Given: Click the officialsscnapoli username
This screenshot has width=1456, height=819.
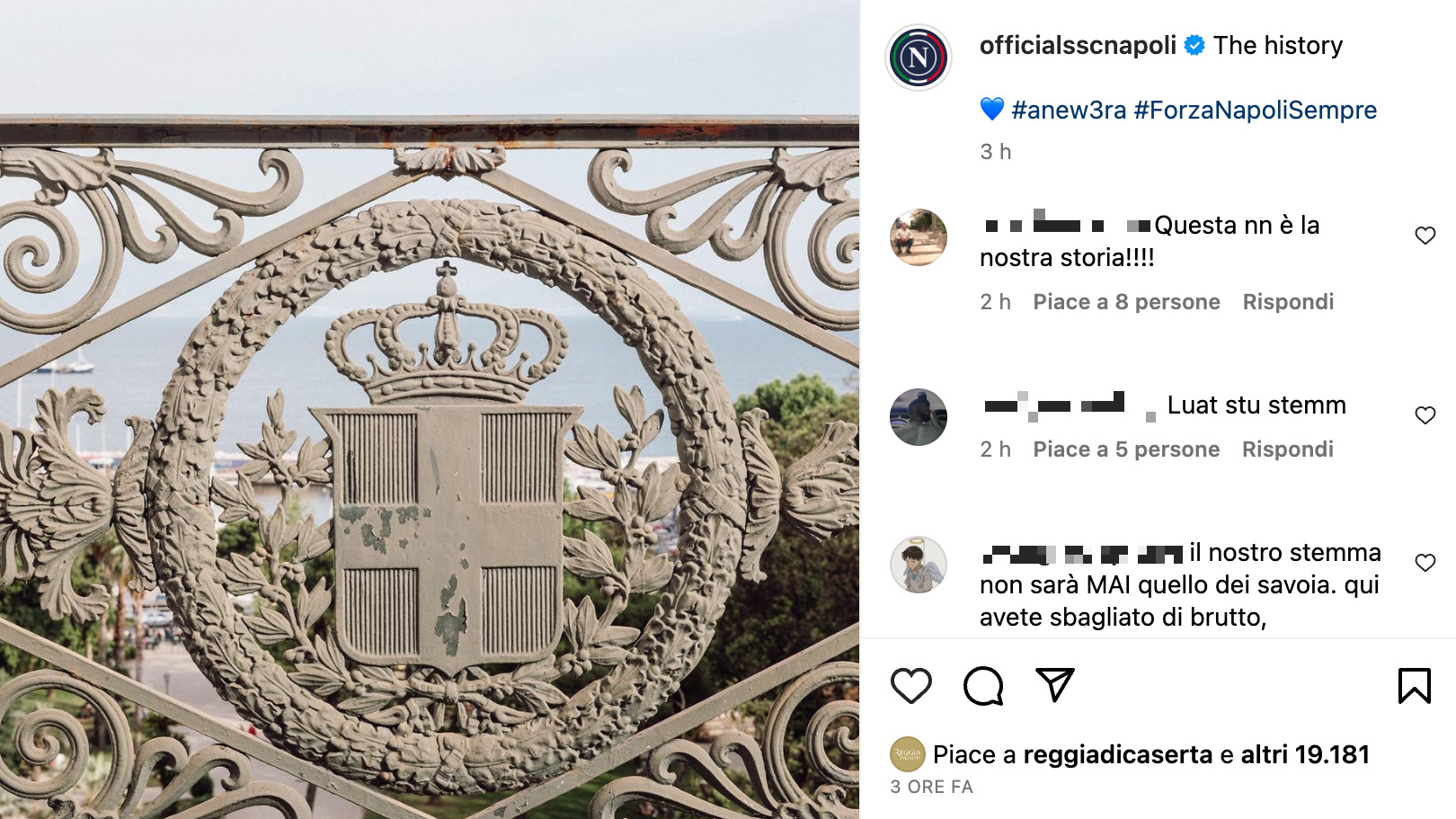Looking at the screenshot, I should pyautogui.click(x=1078, y=45).
